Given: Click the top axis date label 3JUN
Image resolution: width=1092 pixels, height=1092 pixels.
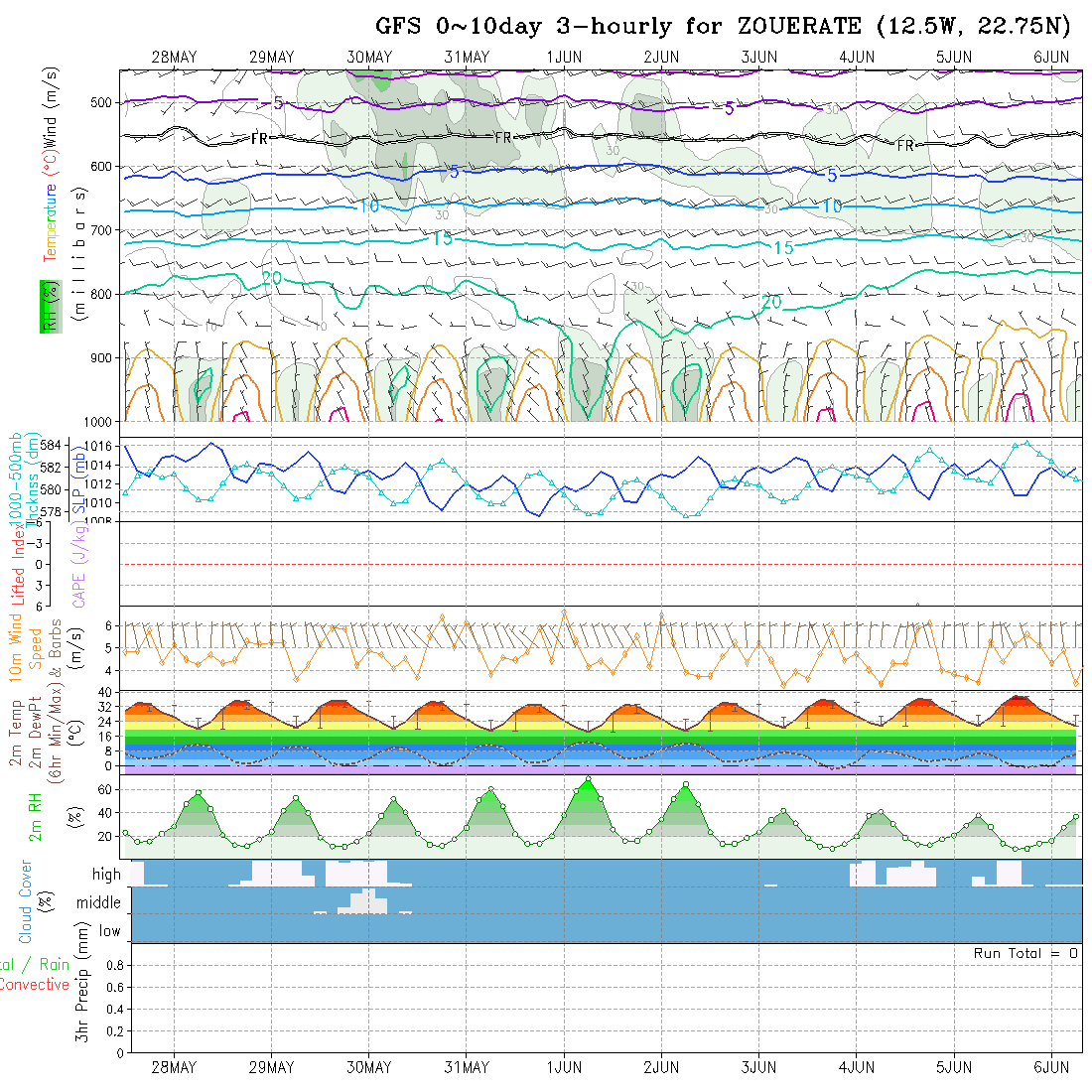Looking at the screenshot, I should click(x=759, y=58).
